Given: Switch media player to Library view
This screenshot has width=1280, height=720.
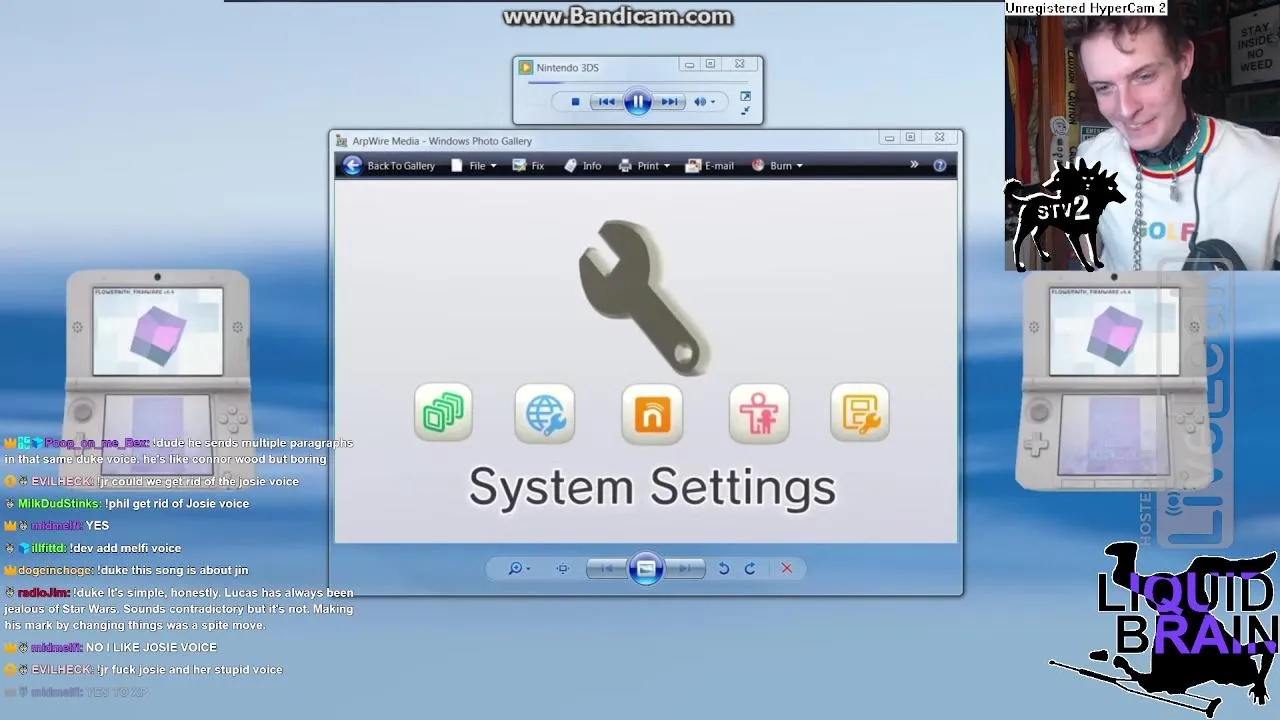Looking at the screenshot, I should coord(745,97).
